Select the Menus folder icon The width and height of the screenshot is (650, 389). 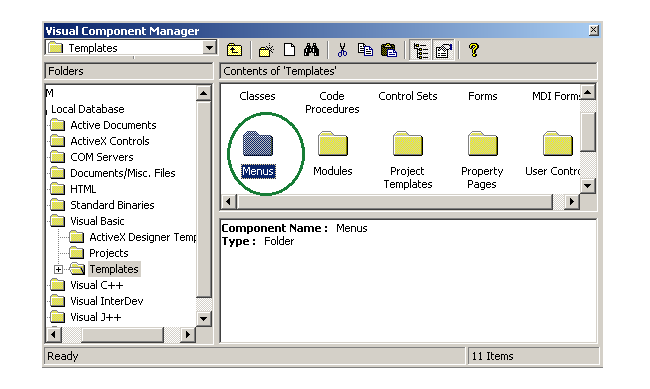257,143
